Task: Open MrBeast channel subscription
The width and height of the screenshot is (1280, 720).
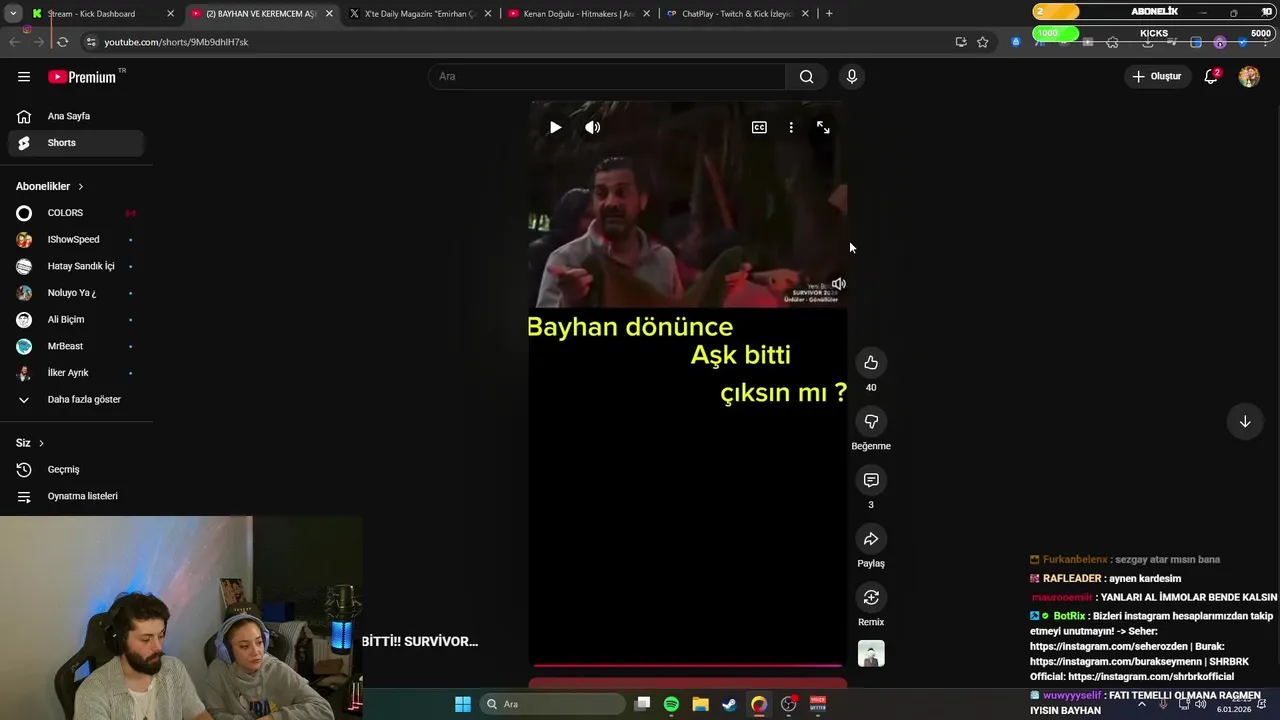Action: [76, 346]
